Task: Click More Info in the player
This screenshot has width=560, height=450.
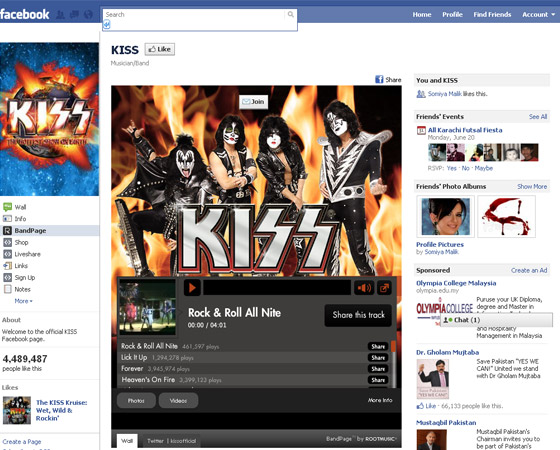Action: pyautogui.click(x=380, y=400)
